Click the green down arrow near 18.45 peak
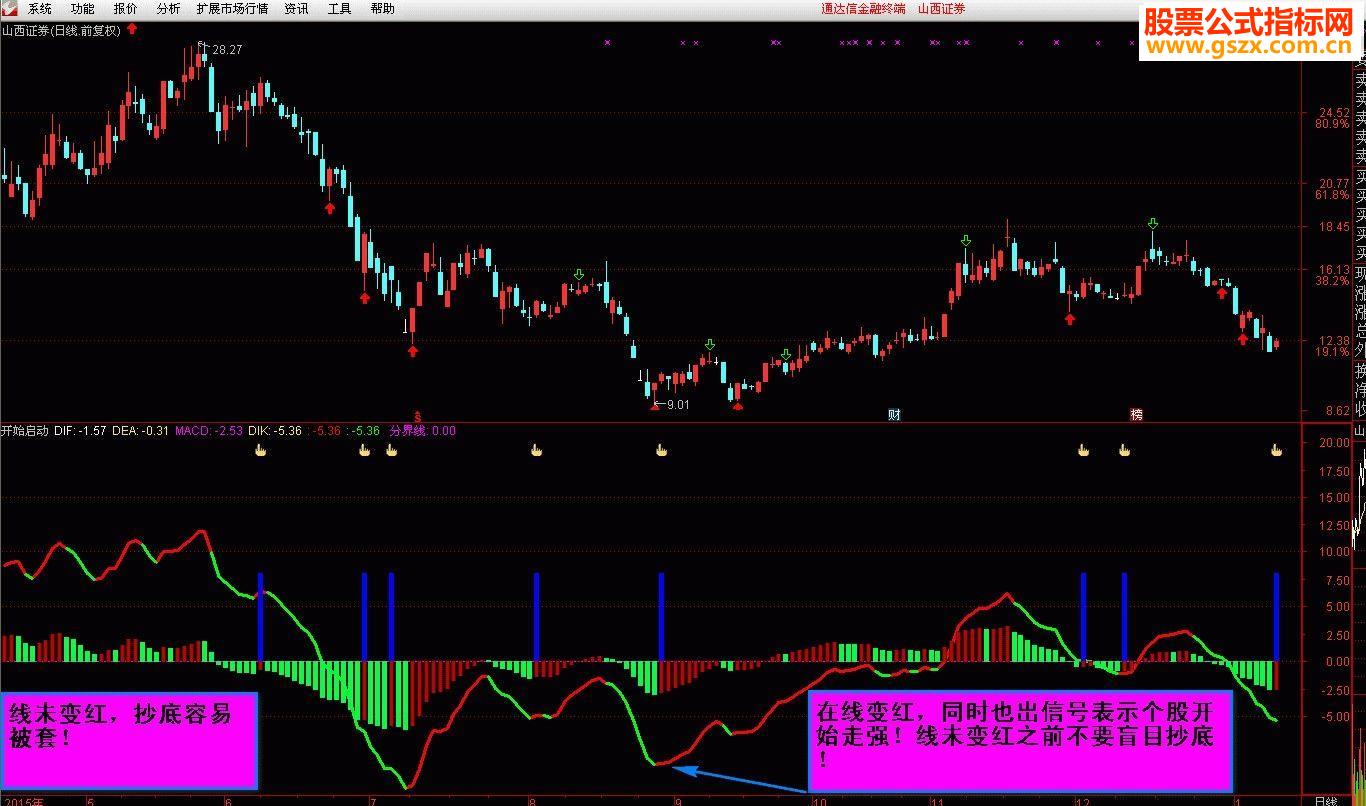 click(x=1153, y=223)
